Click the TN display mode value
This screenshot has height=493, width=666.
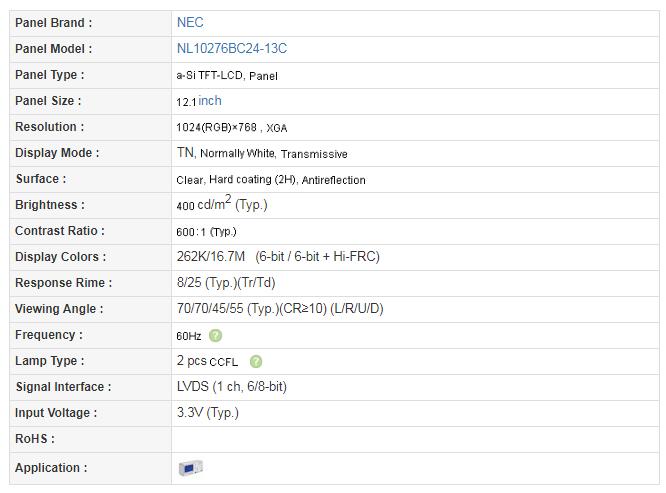click(185, 152)
